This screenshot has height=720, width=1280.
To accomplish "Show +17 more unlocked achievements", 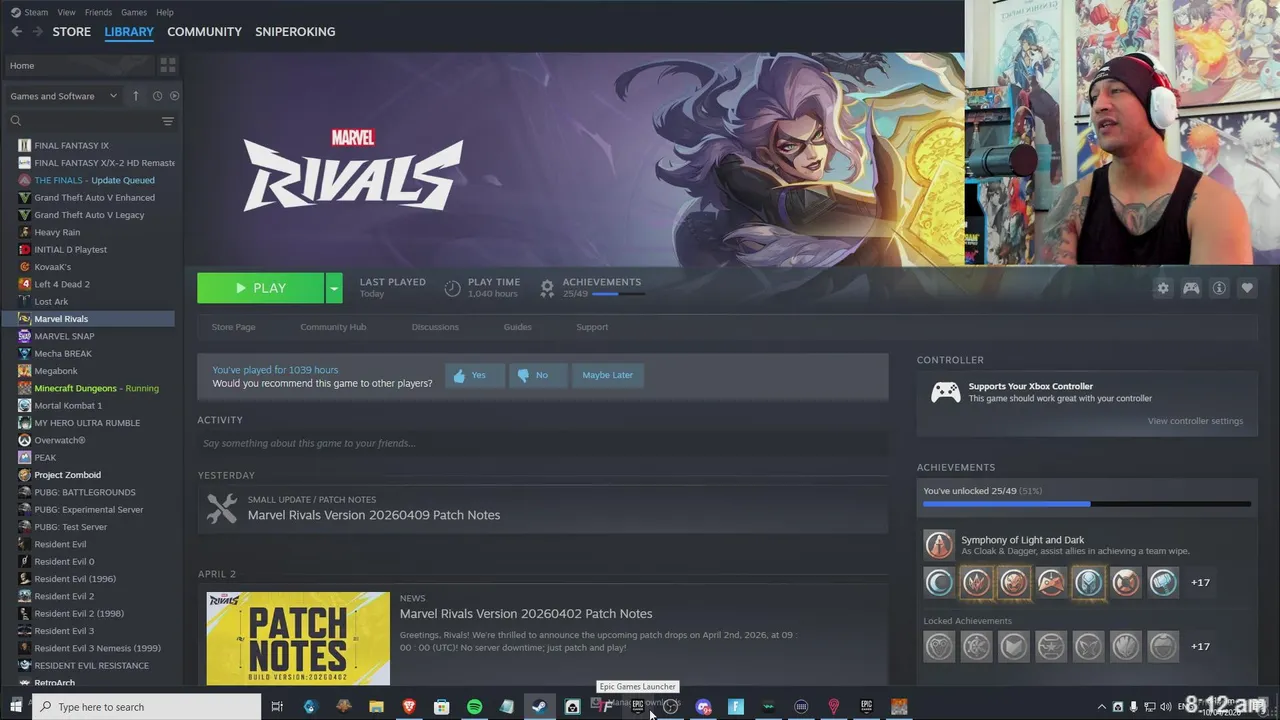I will pyautogui.click(x=1200, y=582).
